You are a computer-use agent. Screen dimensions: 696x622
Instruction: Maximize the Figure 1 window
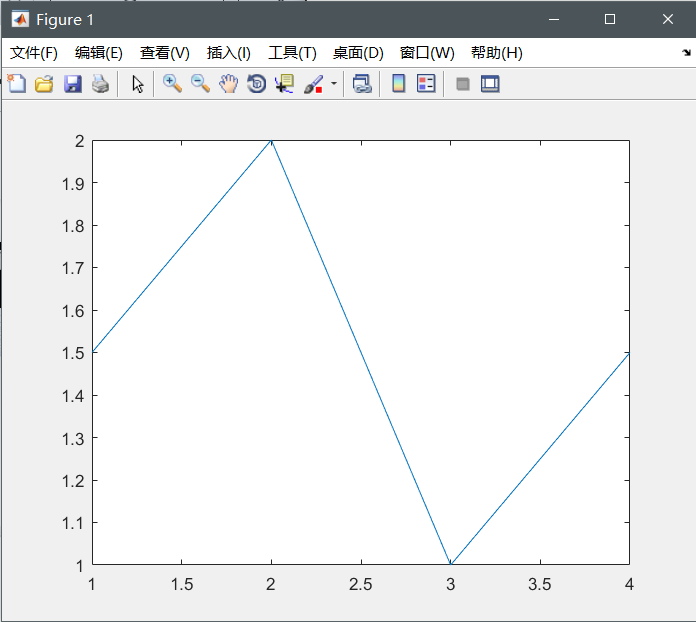[x=610, y=19]
